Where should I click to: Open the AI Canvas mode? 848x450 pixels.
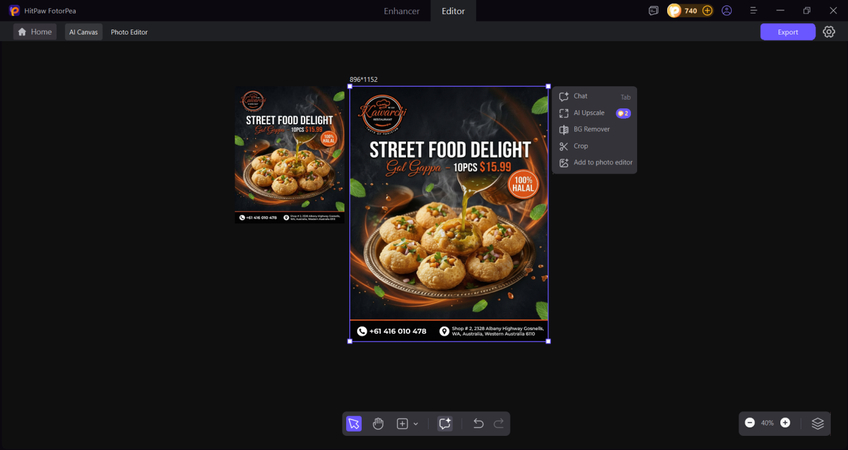coord(83,32)
